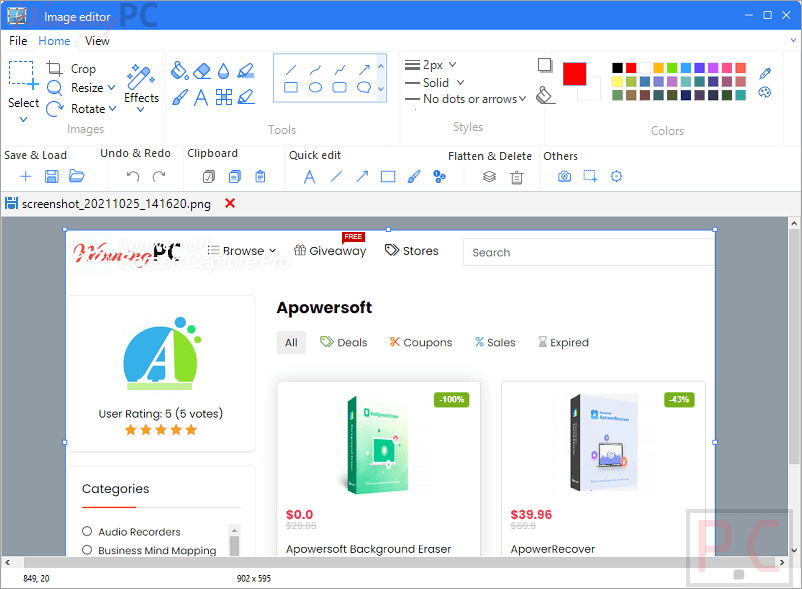Click the ApowerRecover product box thumbnail
802x589 pixels.
click(x=604, y=443)
